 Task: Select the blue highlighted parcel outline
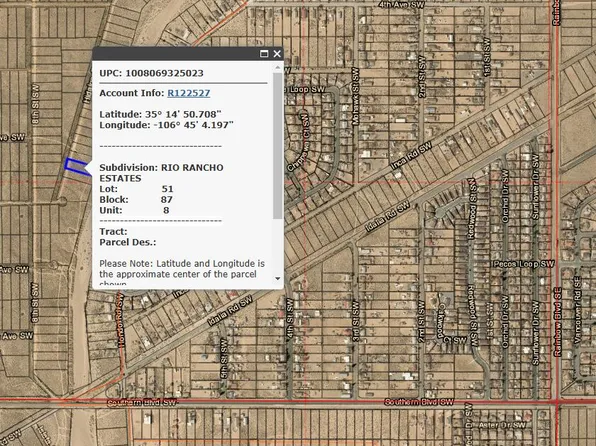78,167
